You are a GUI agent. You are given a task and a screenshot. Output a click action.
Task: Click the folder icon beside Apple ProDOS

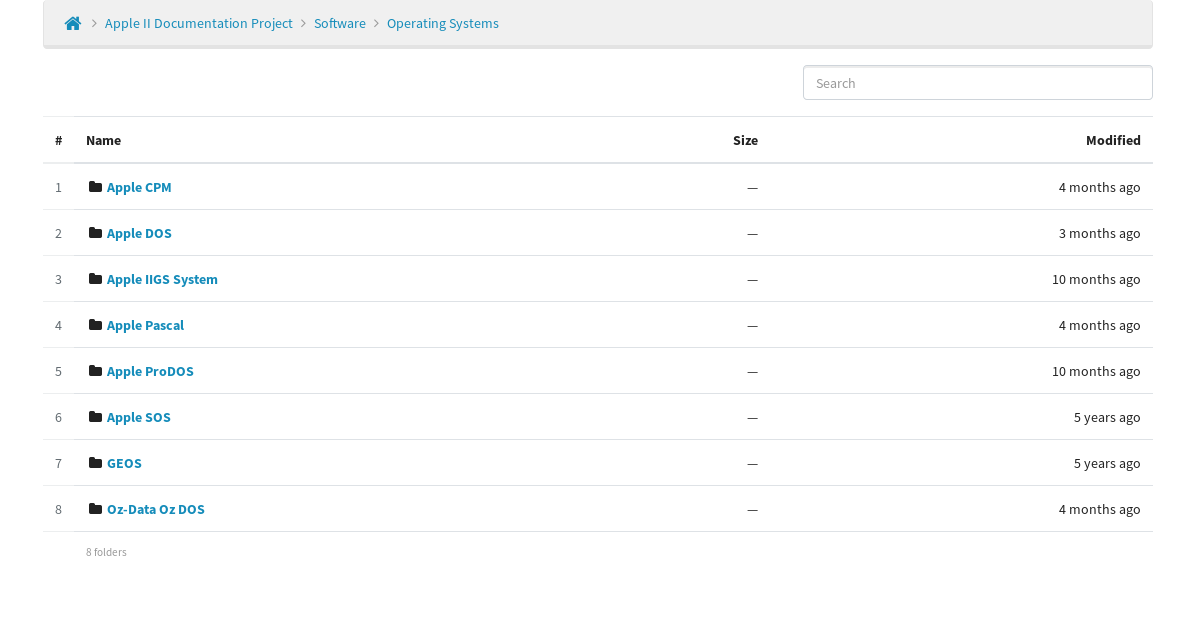[x=95, y=371]
